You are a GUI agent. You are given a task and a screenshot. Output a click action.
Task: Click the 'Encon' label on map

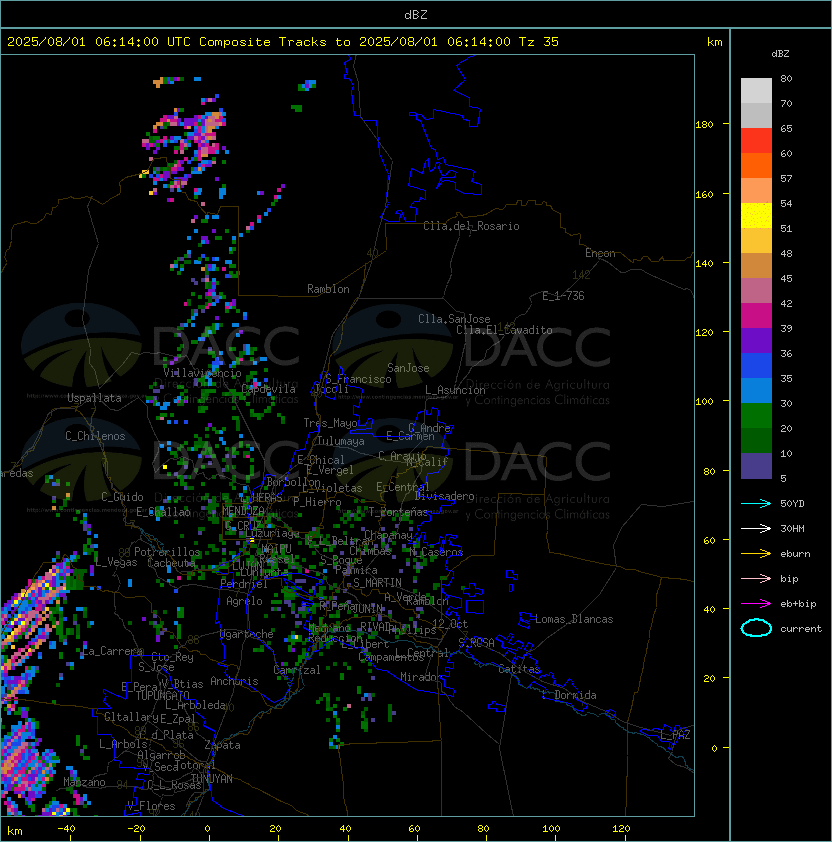600,253
